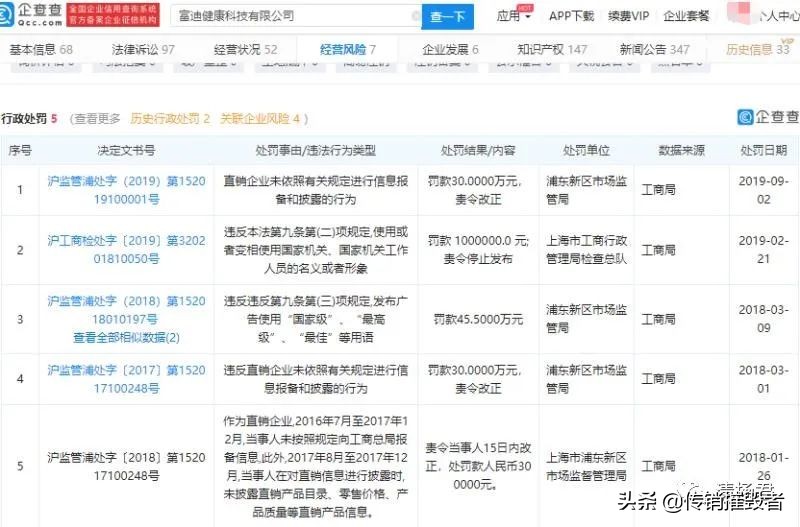The width and height of the screenshot is (800, 527).
Task: Switch to the 基本信息 68 tab
Action: pyautogui.click(x=41, y=49)
